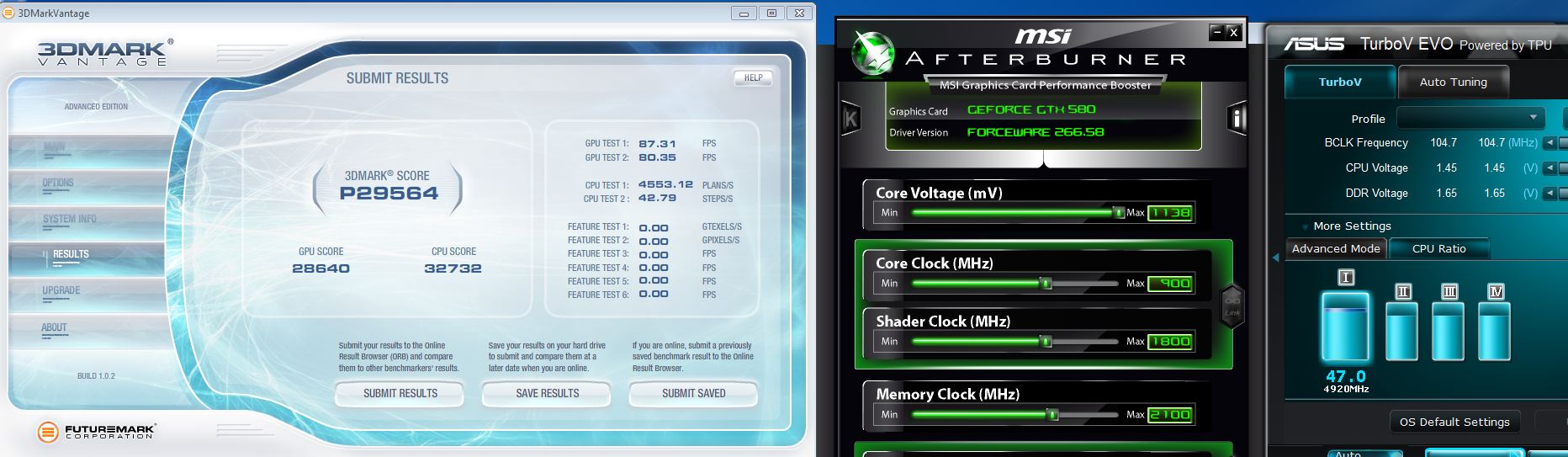Adjust core III ratio bar
Image resolution: width=1568 pixels, height=457 pixels.
point(1449,332)
